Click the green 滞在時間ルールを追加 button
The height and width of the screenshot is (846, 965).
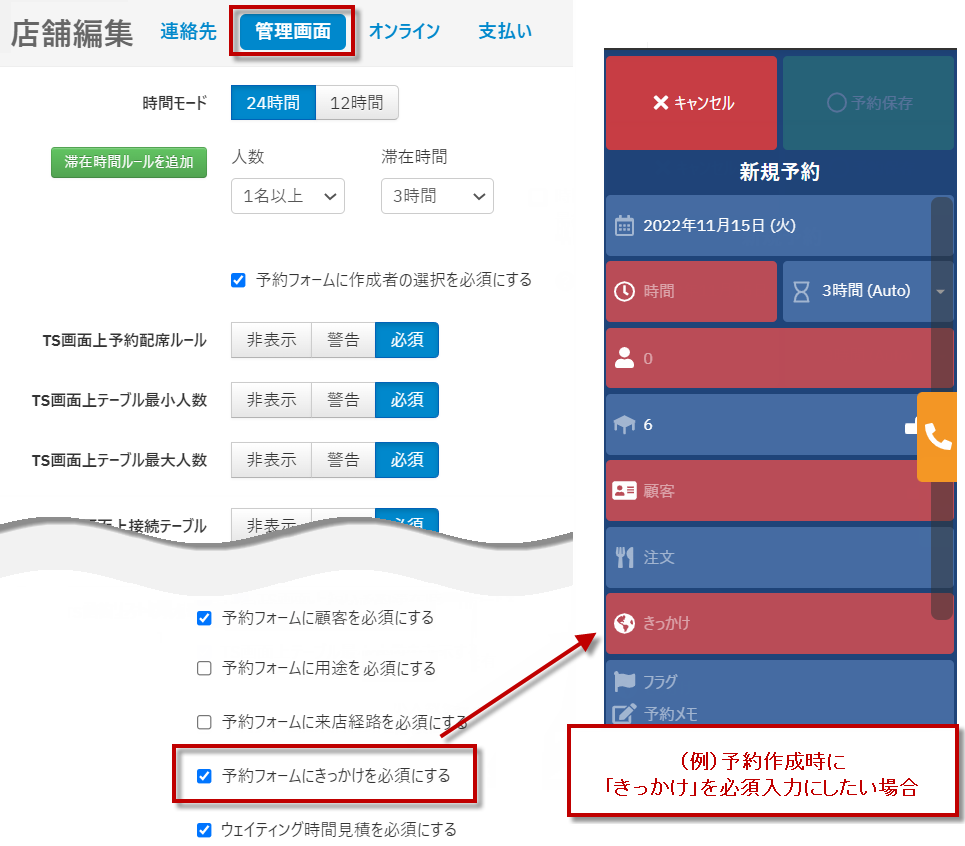pos(129,162)
